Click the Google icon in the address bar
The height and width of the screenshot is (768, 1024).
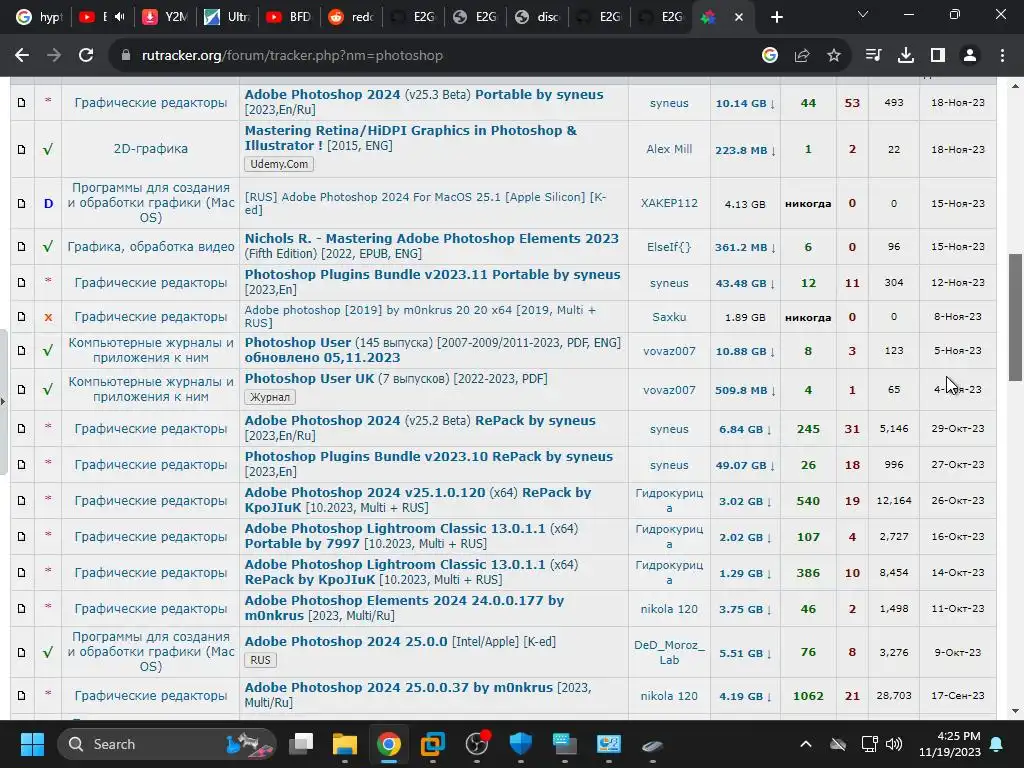(770, 56)
